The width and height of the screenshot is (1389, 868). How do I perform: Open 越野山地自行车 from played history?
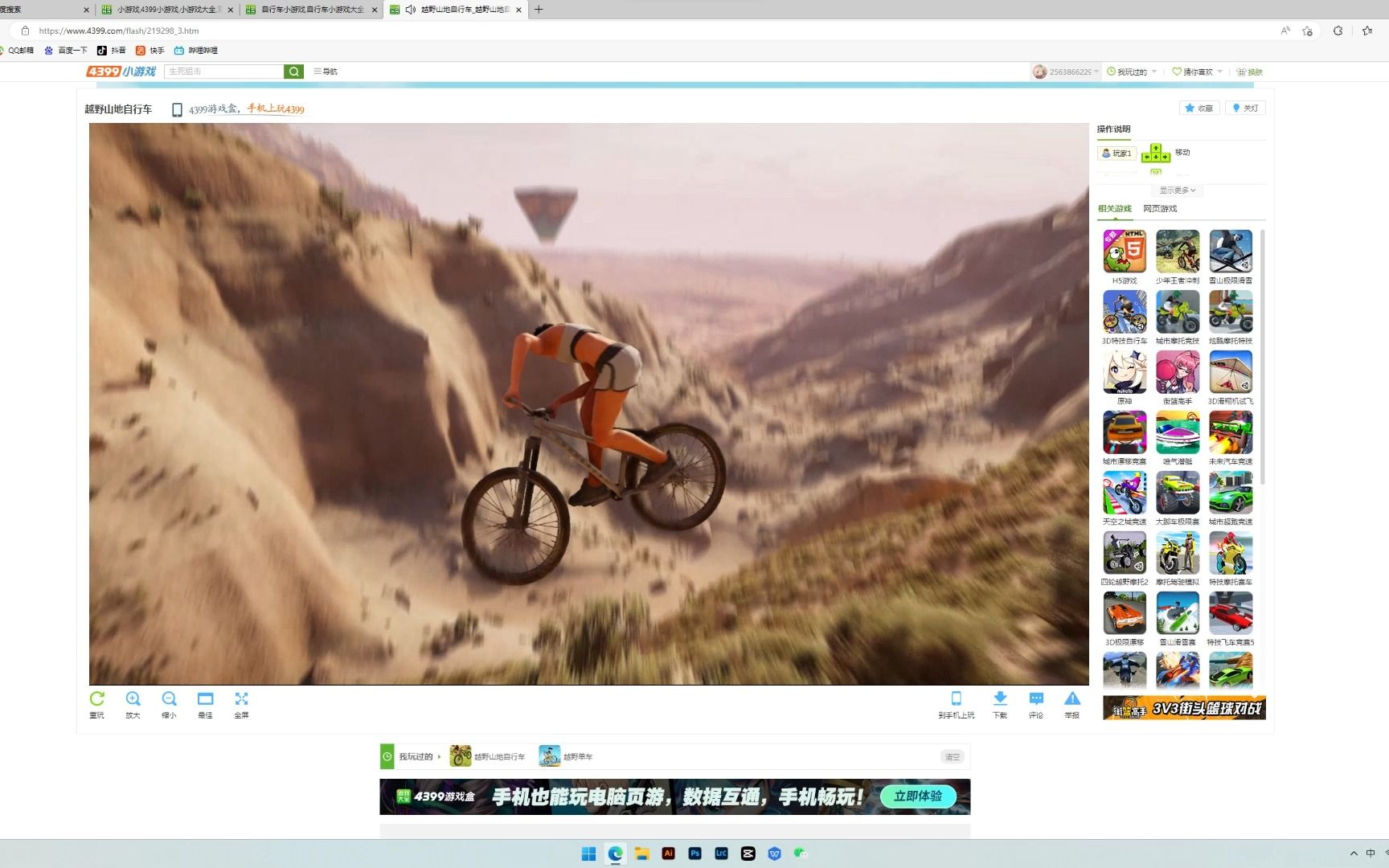(487, 756)
